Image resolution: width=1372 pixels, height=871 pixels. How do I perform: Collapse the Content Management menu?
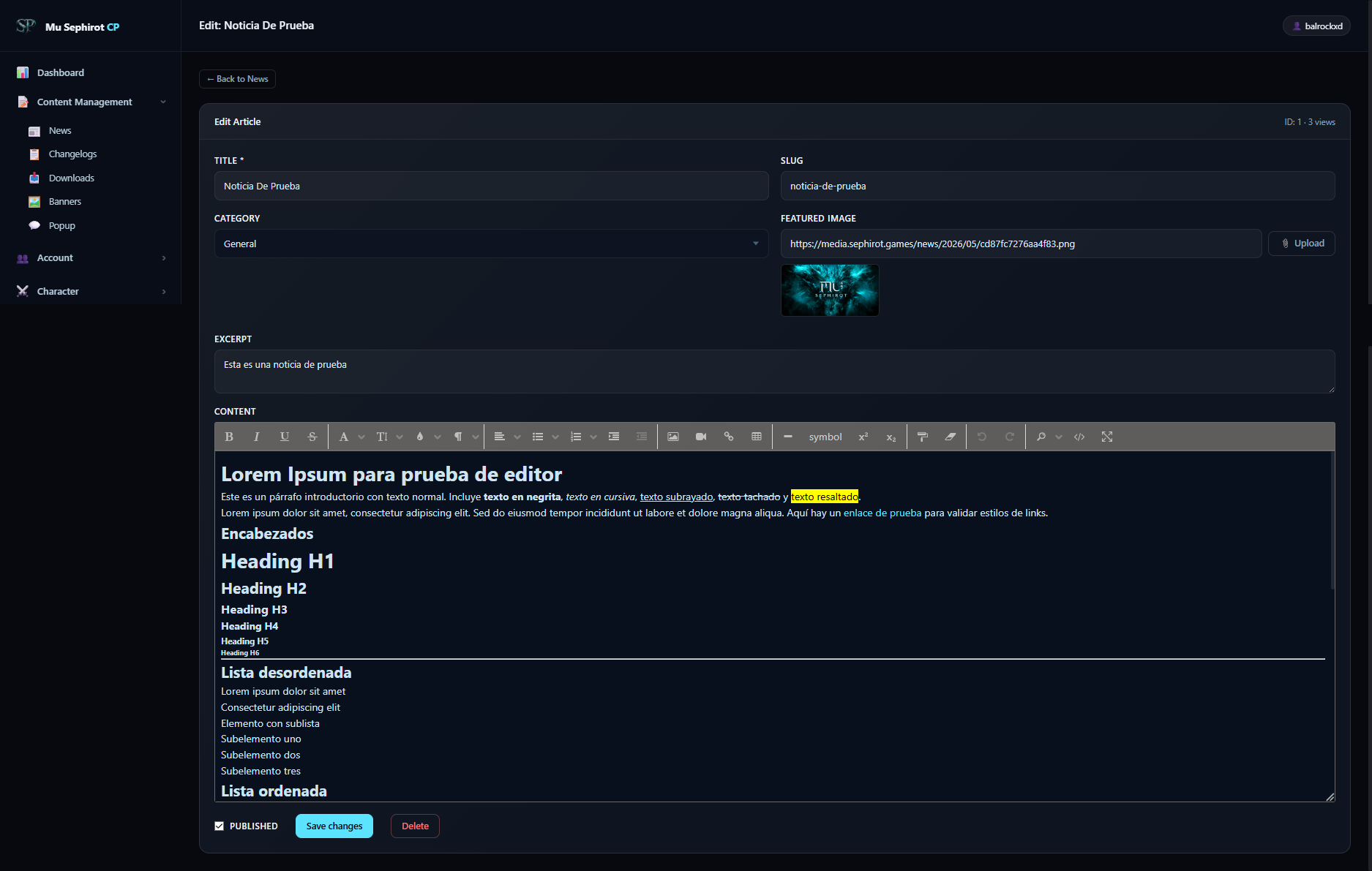[x=91, y=102]
